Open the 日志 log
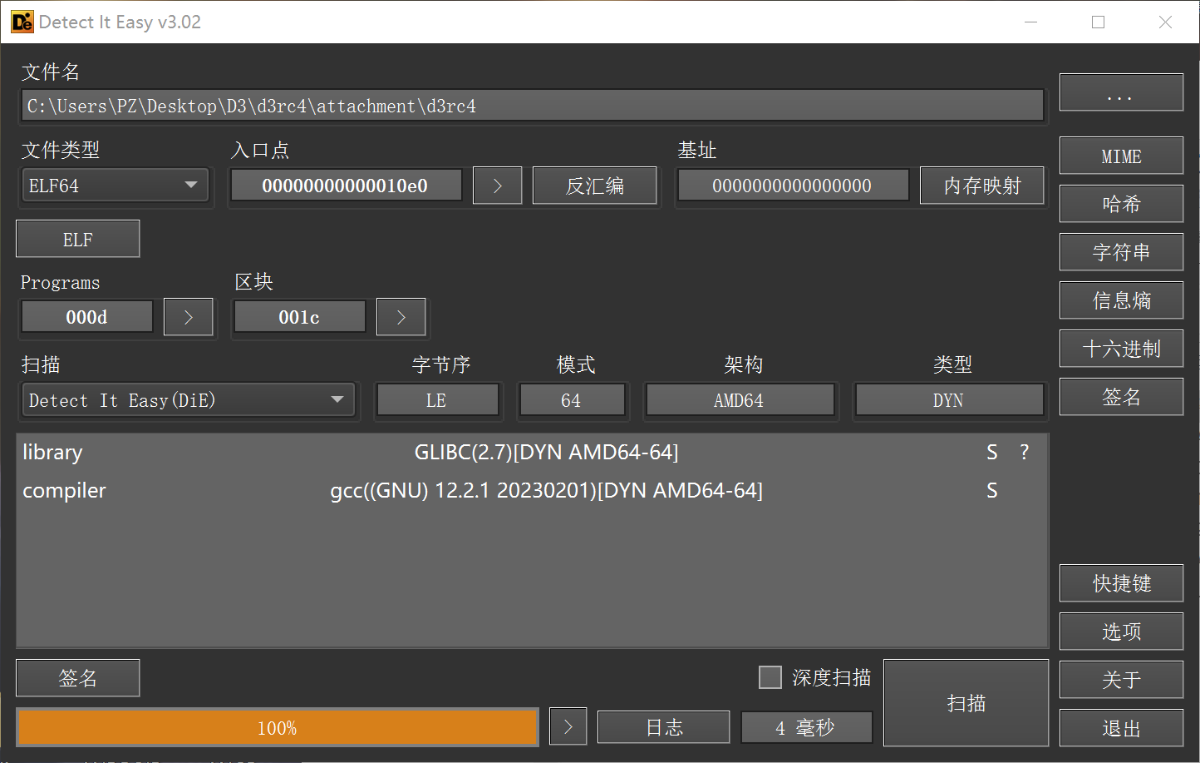 [664, 727]
